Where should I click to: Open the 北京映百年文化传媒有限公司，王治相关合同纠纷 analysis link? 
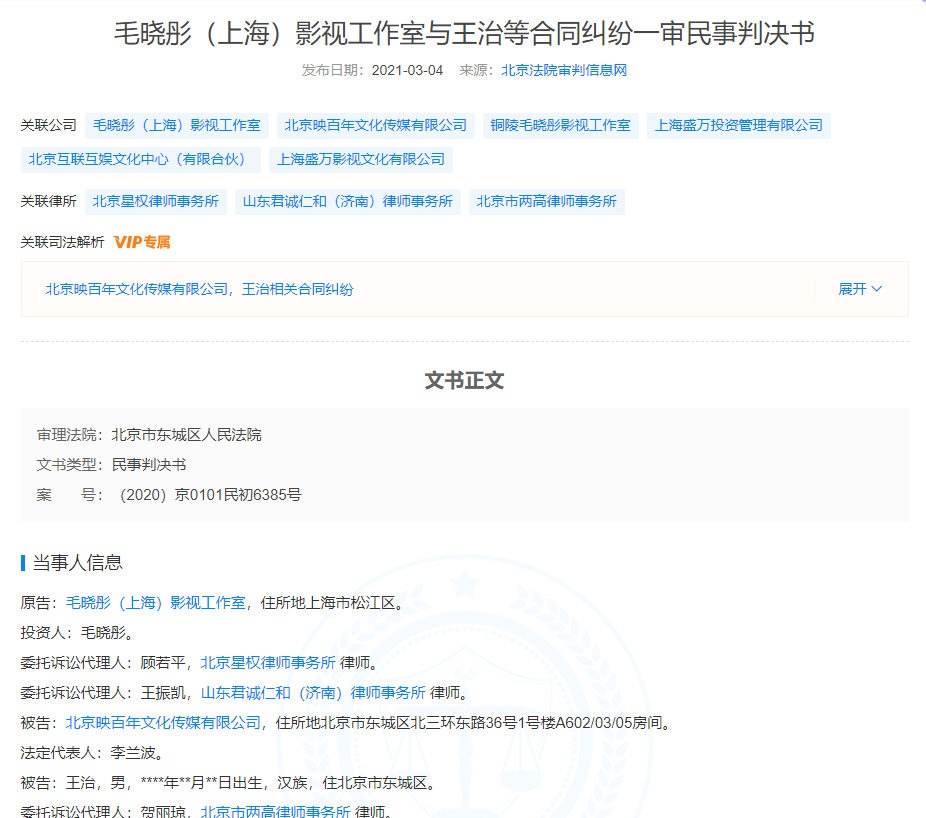tap(200, 289)
